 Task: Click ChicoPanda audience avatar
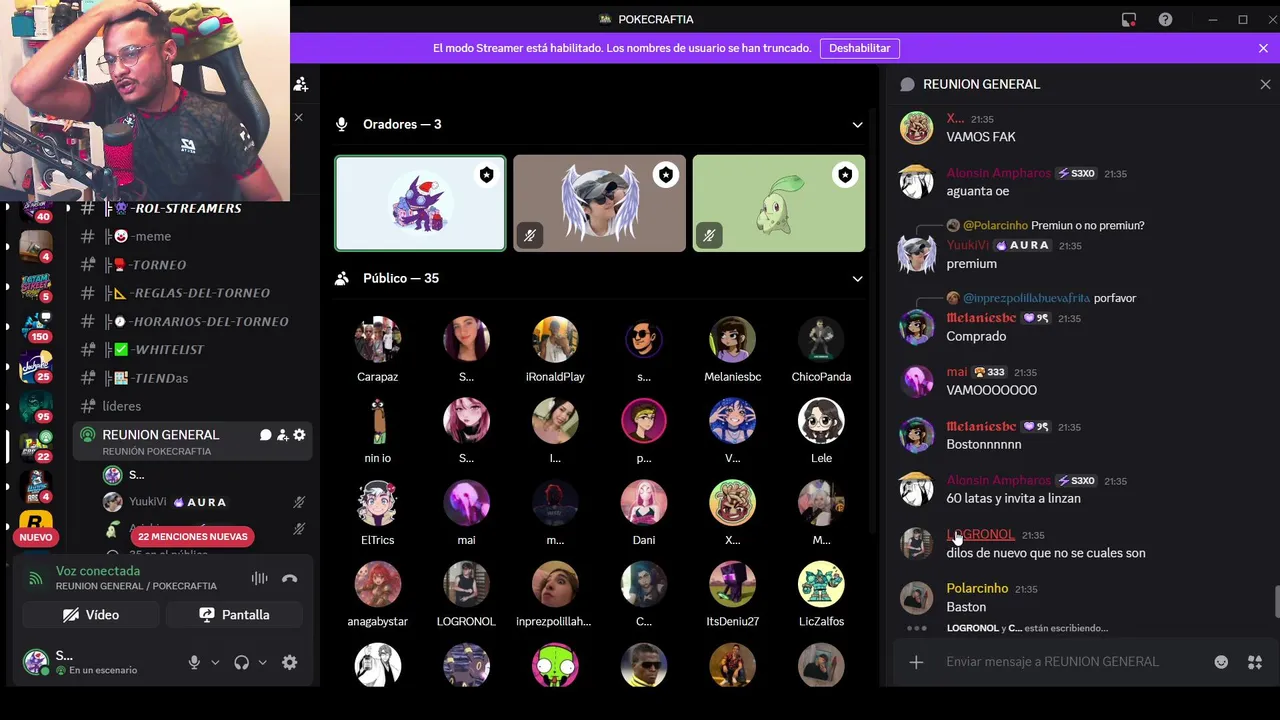pos(821,340)
